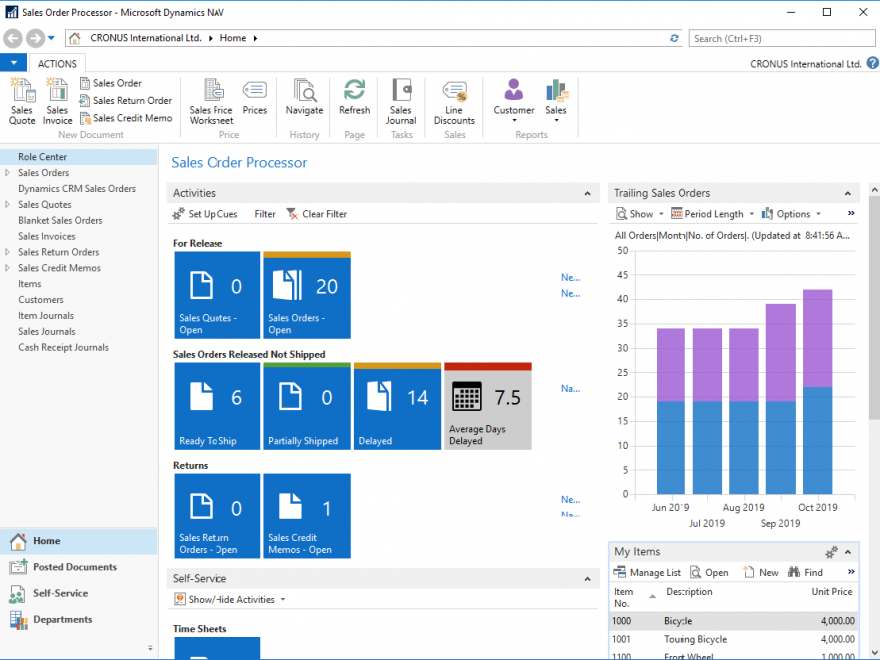Refresh the page
The width and height of the screenshot is (880, 660).
pyautogui.click(x=355, y=97)
